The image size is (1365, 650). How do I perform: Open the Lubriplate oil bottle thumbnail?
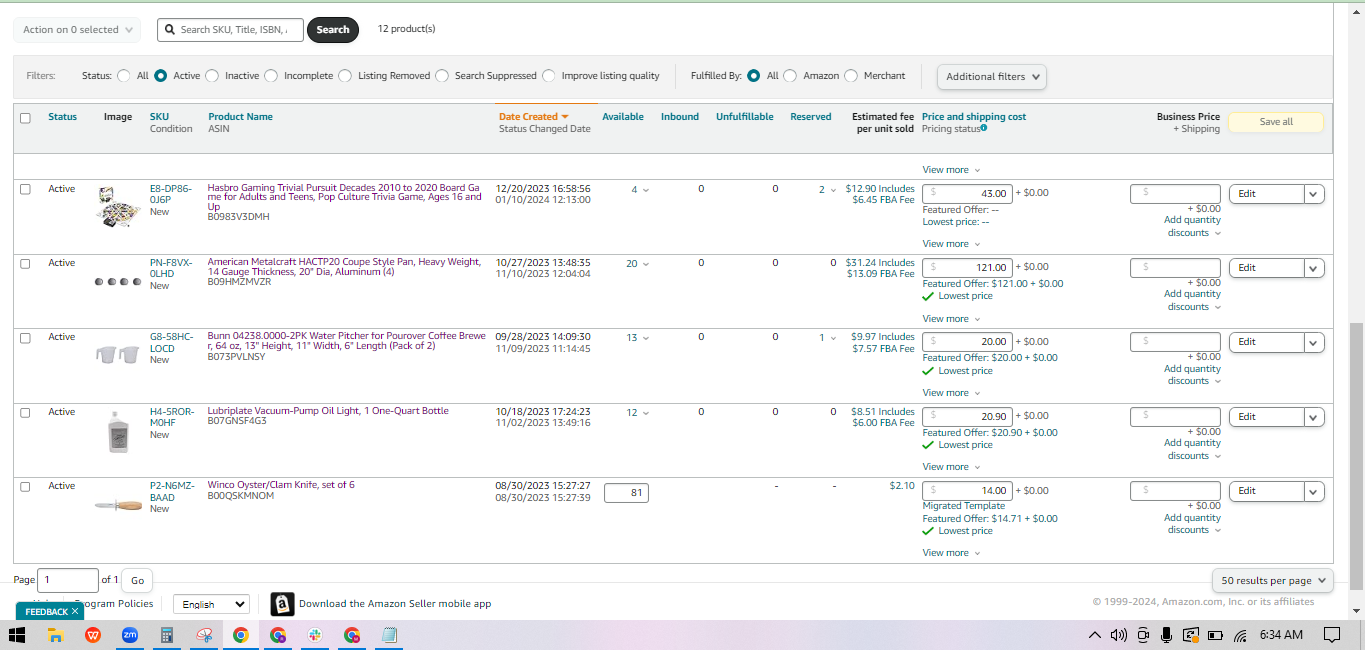pos(118,431)
